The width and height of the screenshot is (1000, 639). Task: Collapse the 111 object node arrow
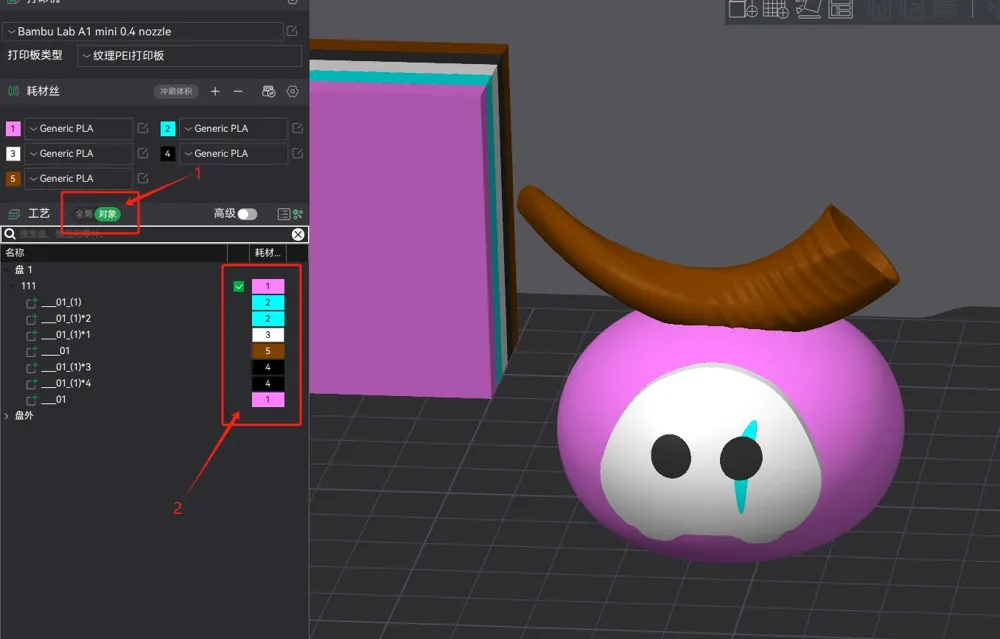pyautogui.click(x=12, y=286)
